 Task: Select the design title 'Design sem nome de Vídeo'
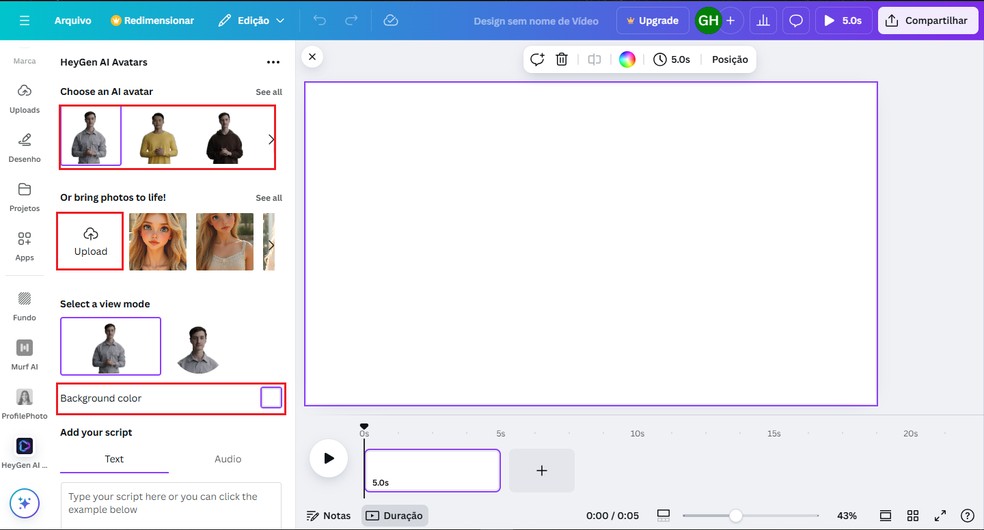(x=536, y=21)
